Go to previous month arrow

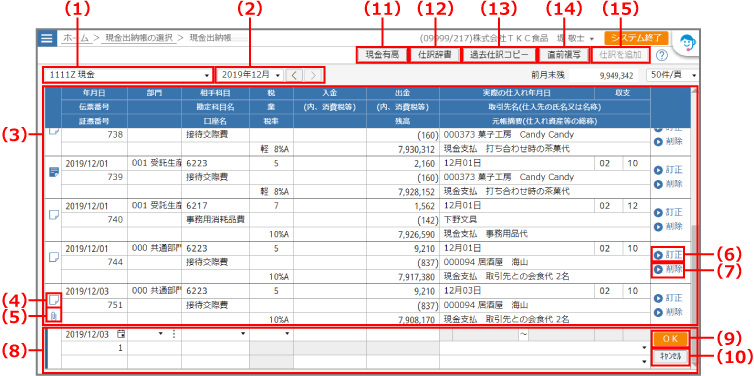(x=294, y=75)
